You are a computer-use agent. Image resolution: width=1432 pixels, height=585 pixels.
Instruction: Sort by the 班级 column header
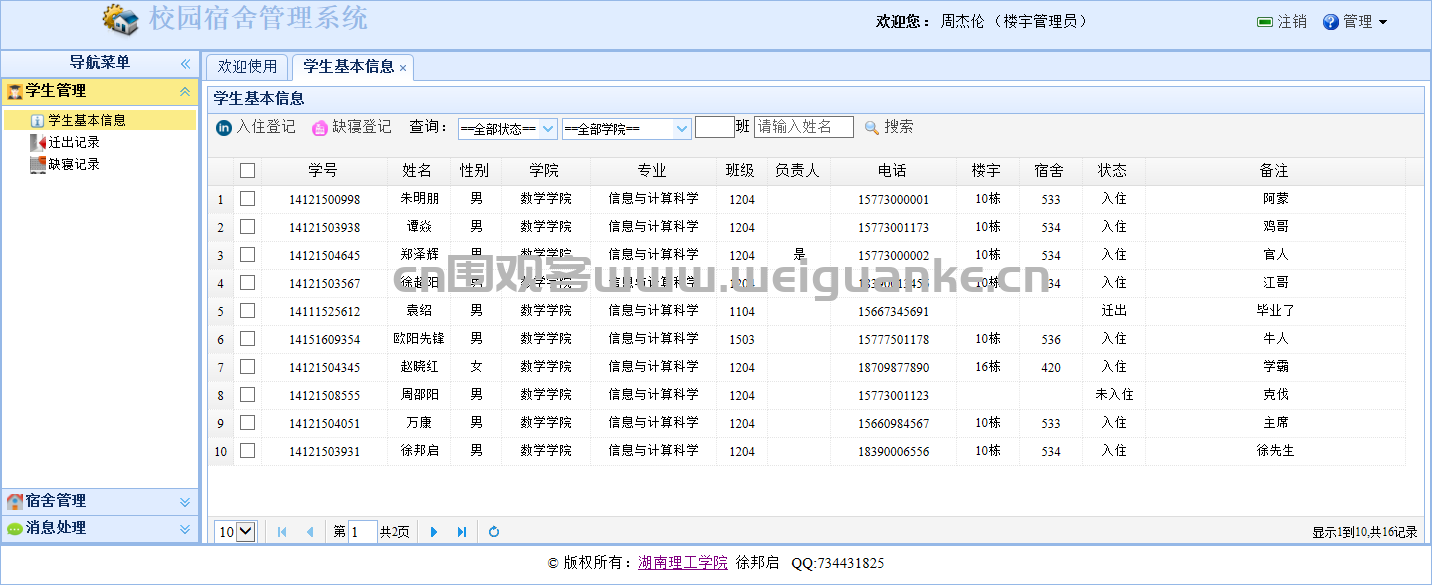click(x=741, y=171)
